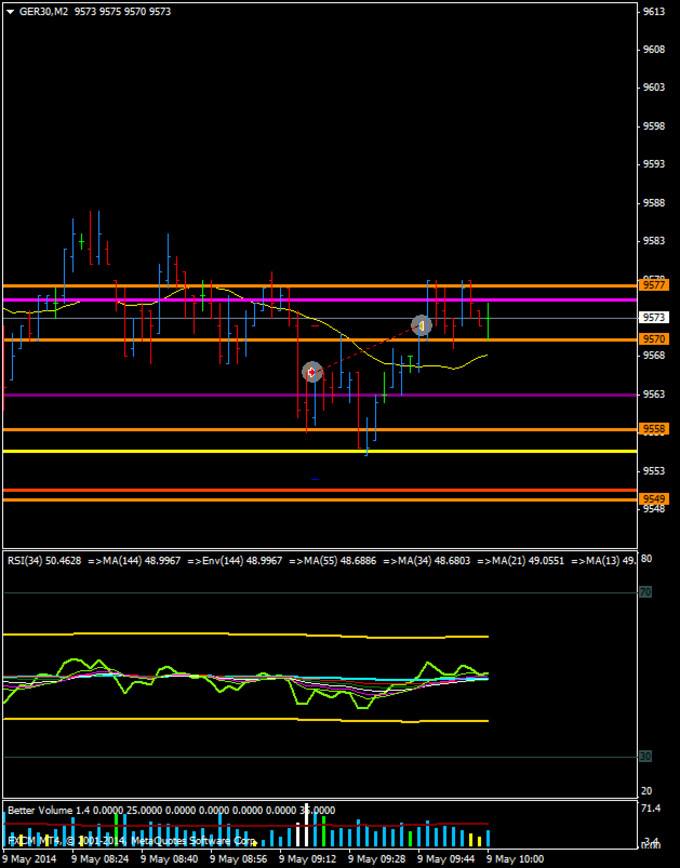Viewport: 680px width, 868px height.
Task: Click the orange trade exit marker
Action: 422,325
